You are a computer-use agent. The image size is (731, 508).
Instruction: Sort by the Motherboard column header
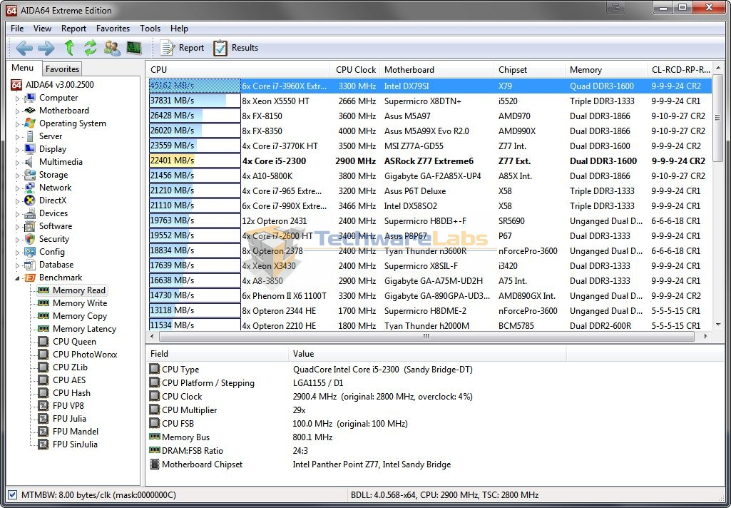(x=437, y=69)
